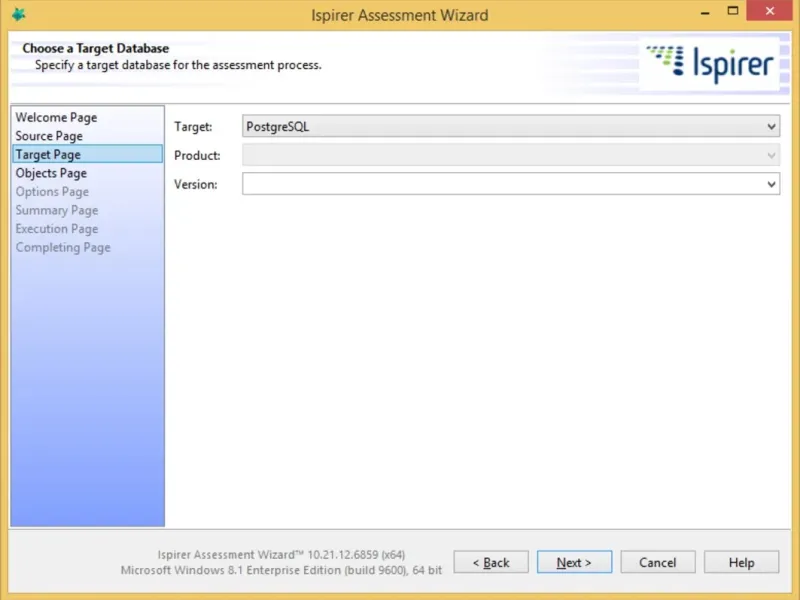Maximize the wizard window
The width and height of the screenshot is (800, 600).
pyautogui.click(x=733, y=11)
